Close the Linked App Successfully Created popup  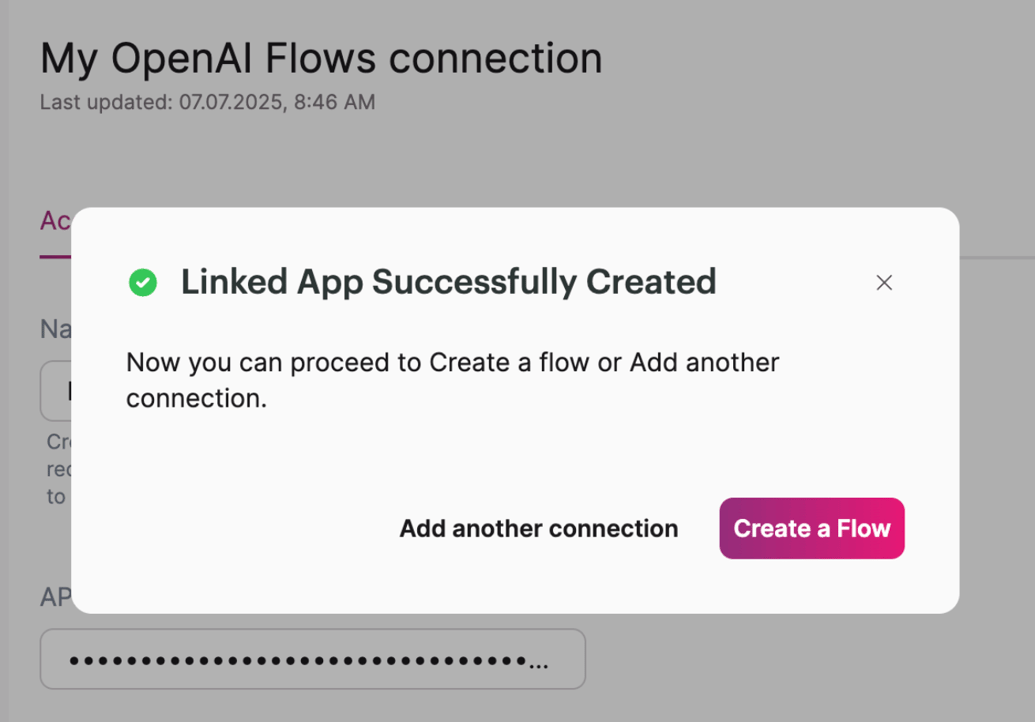(884, 283)
